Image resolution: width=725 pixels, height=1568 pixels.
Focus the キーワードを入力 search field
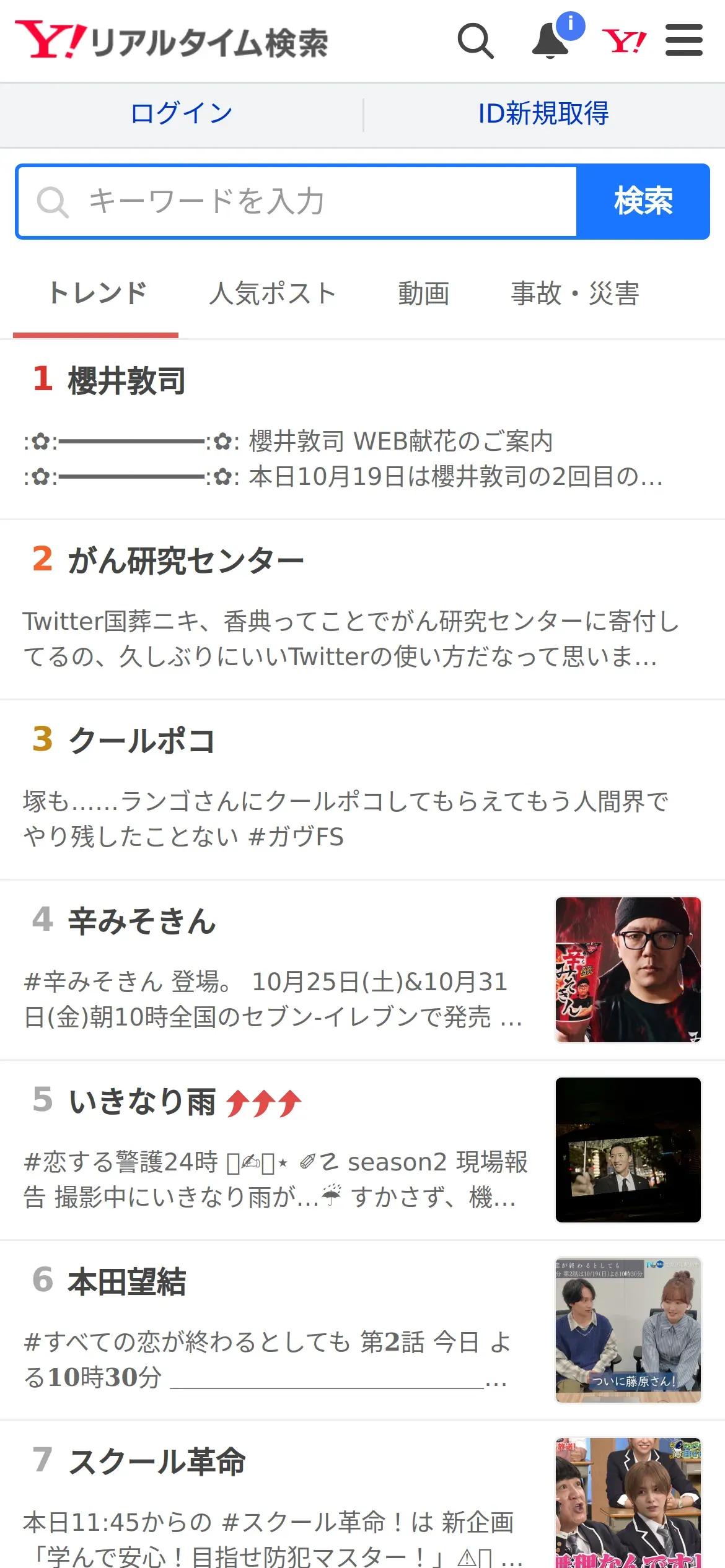click(297, 202)
